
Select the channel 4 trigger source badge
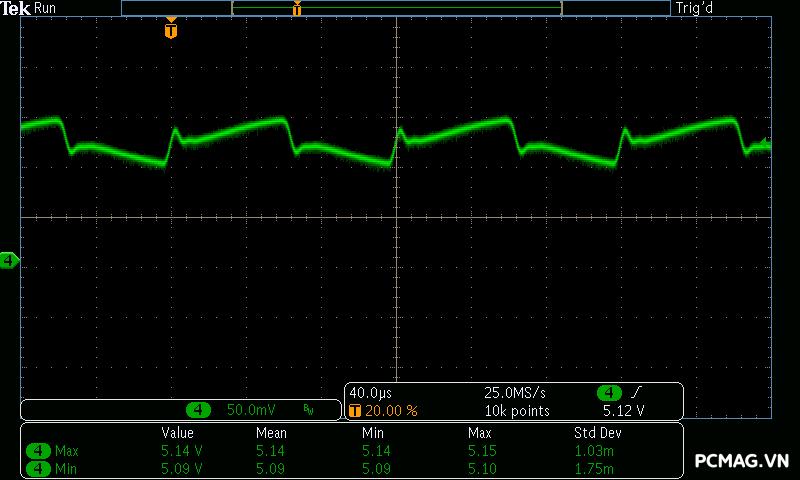pyautogui.click(x=609, y=393)
